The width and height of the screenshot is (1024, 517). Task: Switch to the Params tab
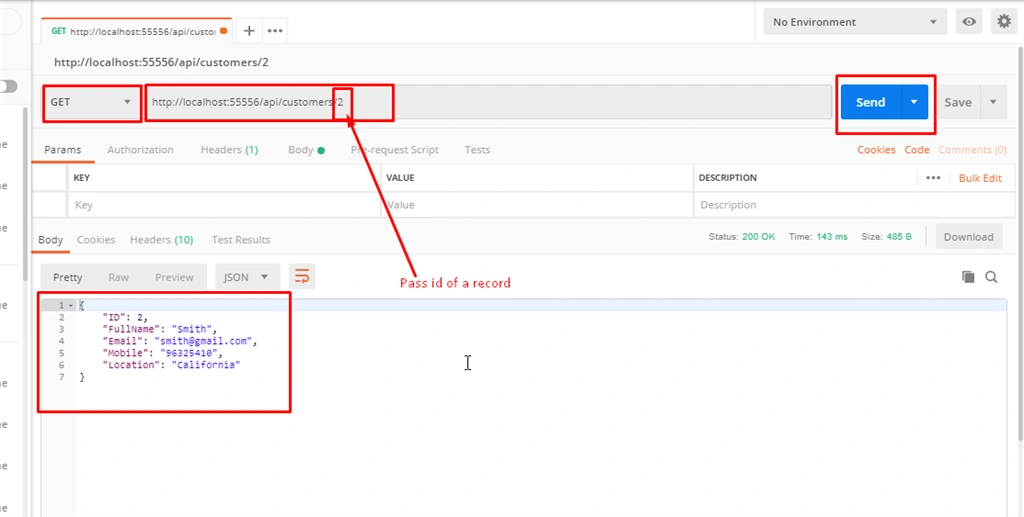point(63,149)
